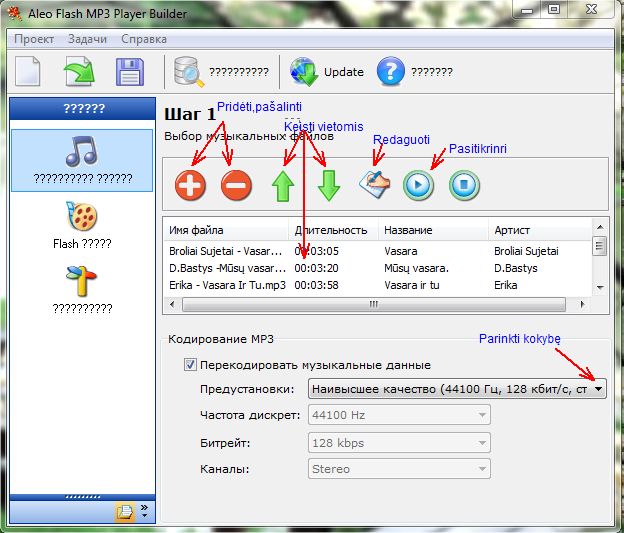Click the open project green arrow icon

tap(78, 72)
